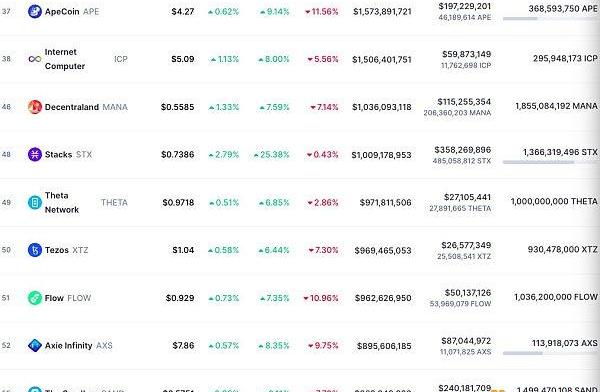
Task: Click Stacks market cap value $1,009,178,953
Action: point(382,155)
